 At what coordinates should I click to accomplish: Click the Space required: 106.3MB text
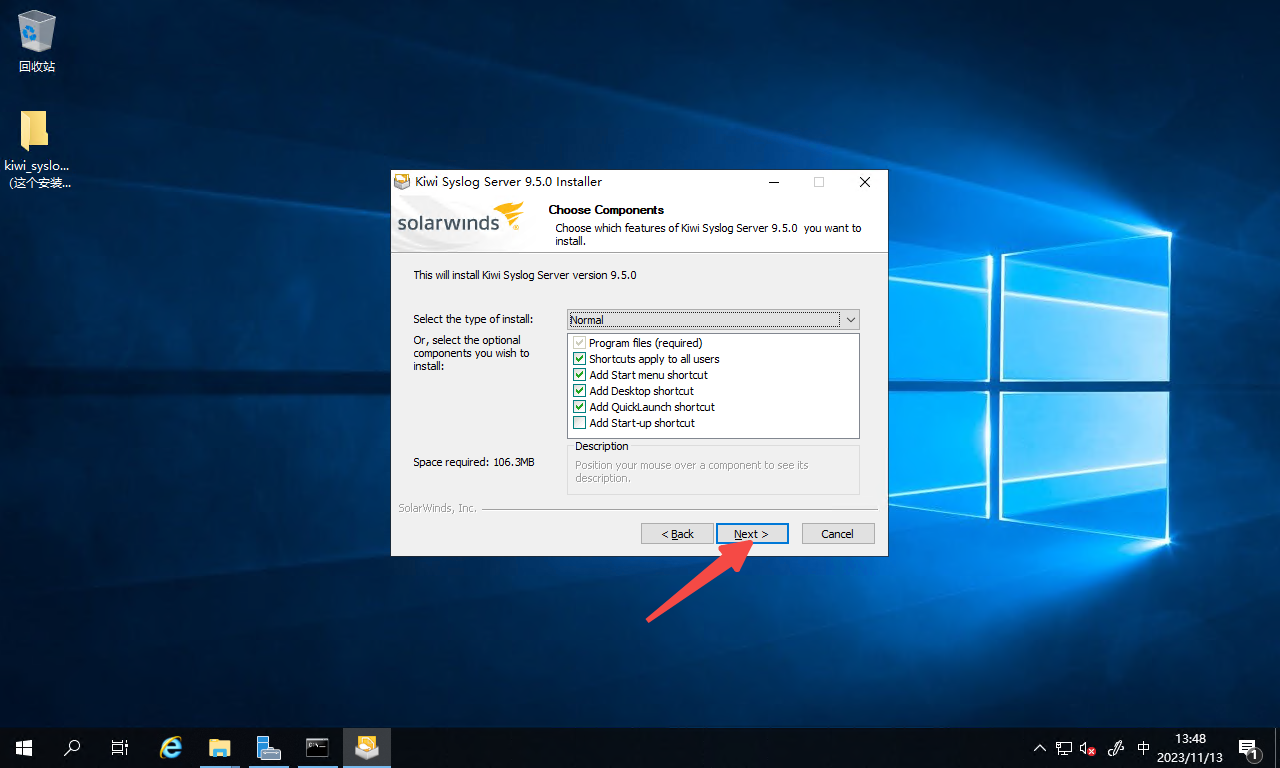click(x=474, y=463)
